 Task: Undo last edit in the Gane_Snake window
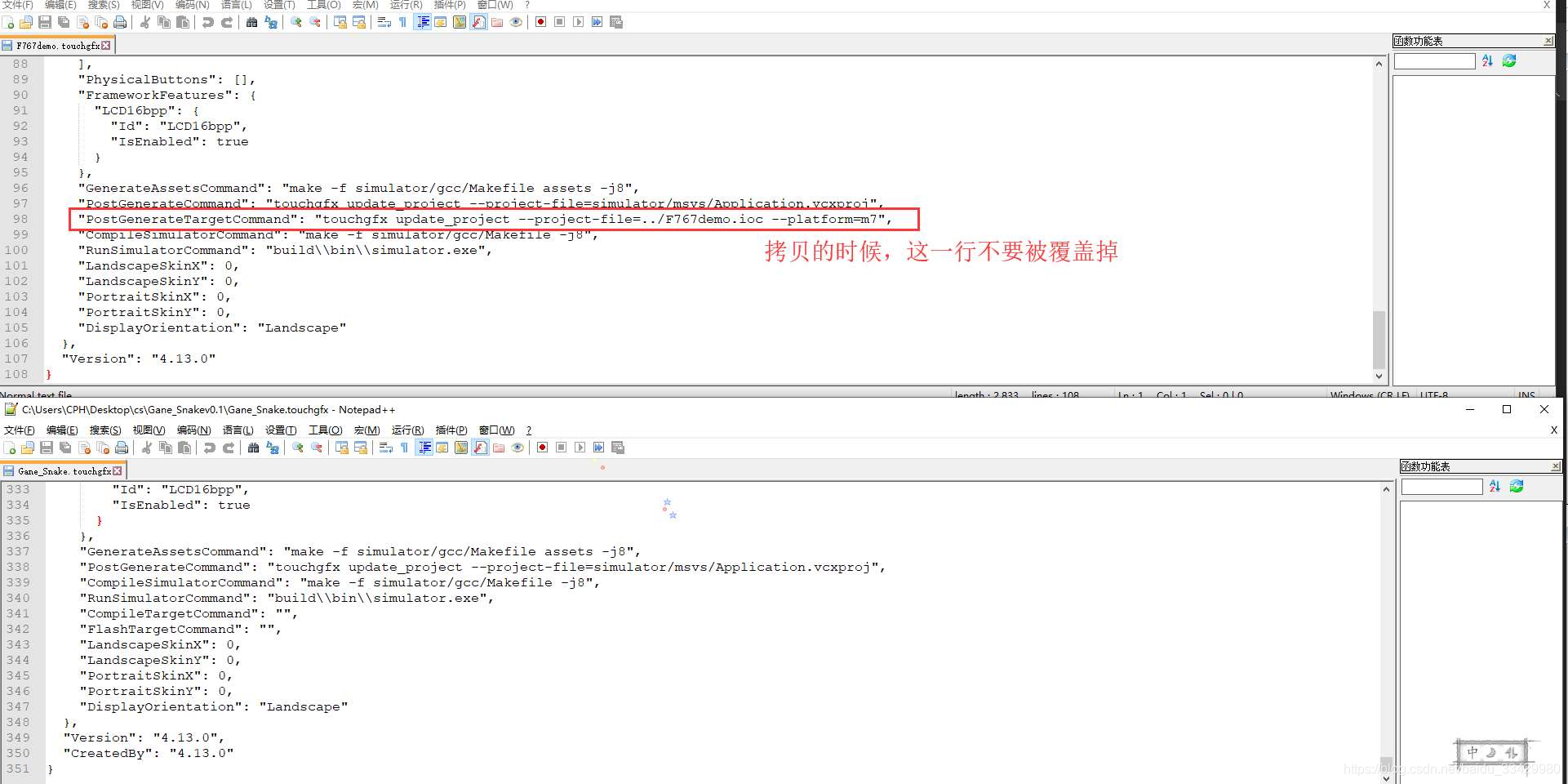(210, 448)
